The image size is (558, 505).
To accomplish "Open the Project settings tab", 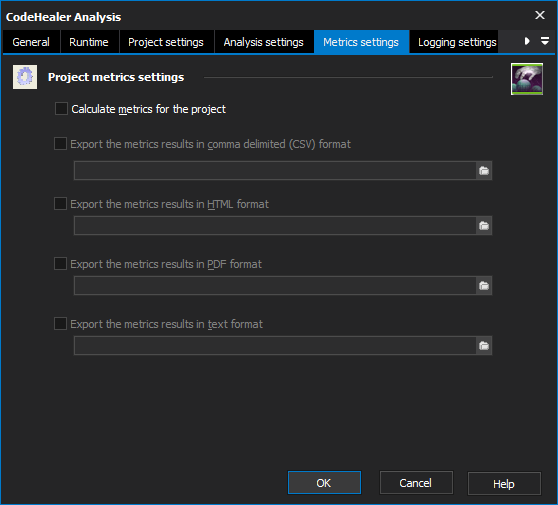I will pyautogui.click(x=166, y=42).
